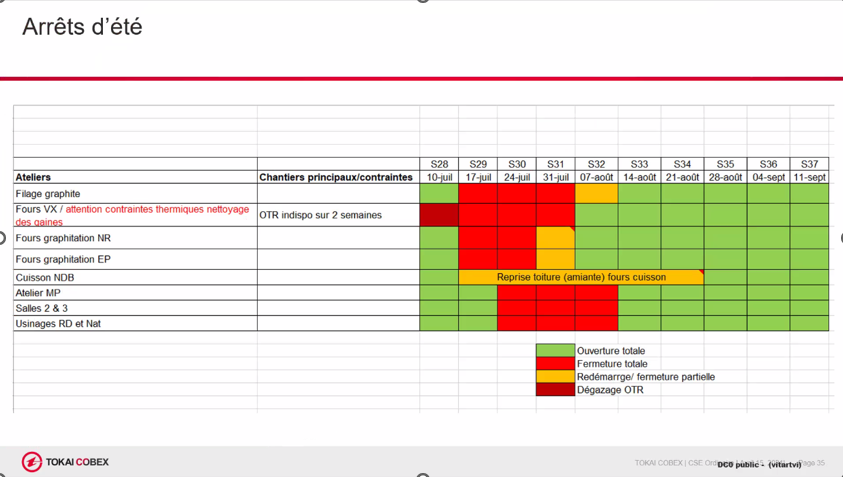Screen dimensions: 843x477
Task: Select the Usinages RD et Nat row label
Action: coord(134,324)
